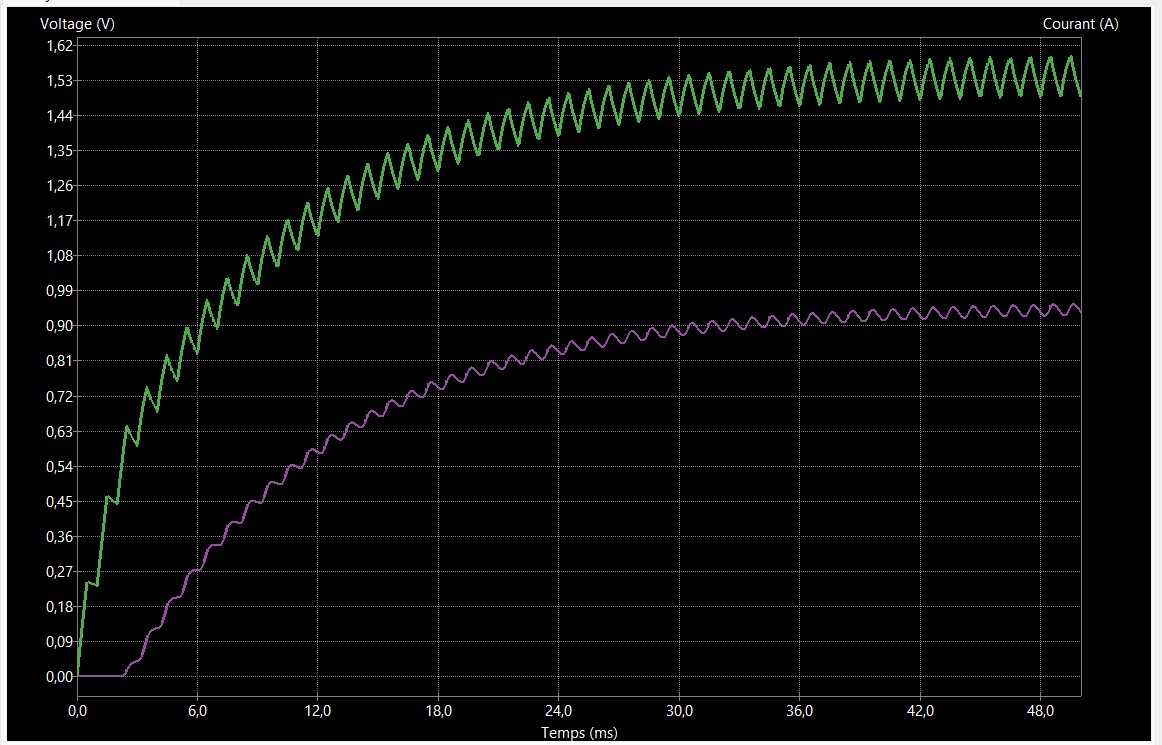Select the 0,81 voltage axis value
The height and width of the screenshot is (745, 1162).
59,361
